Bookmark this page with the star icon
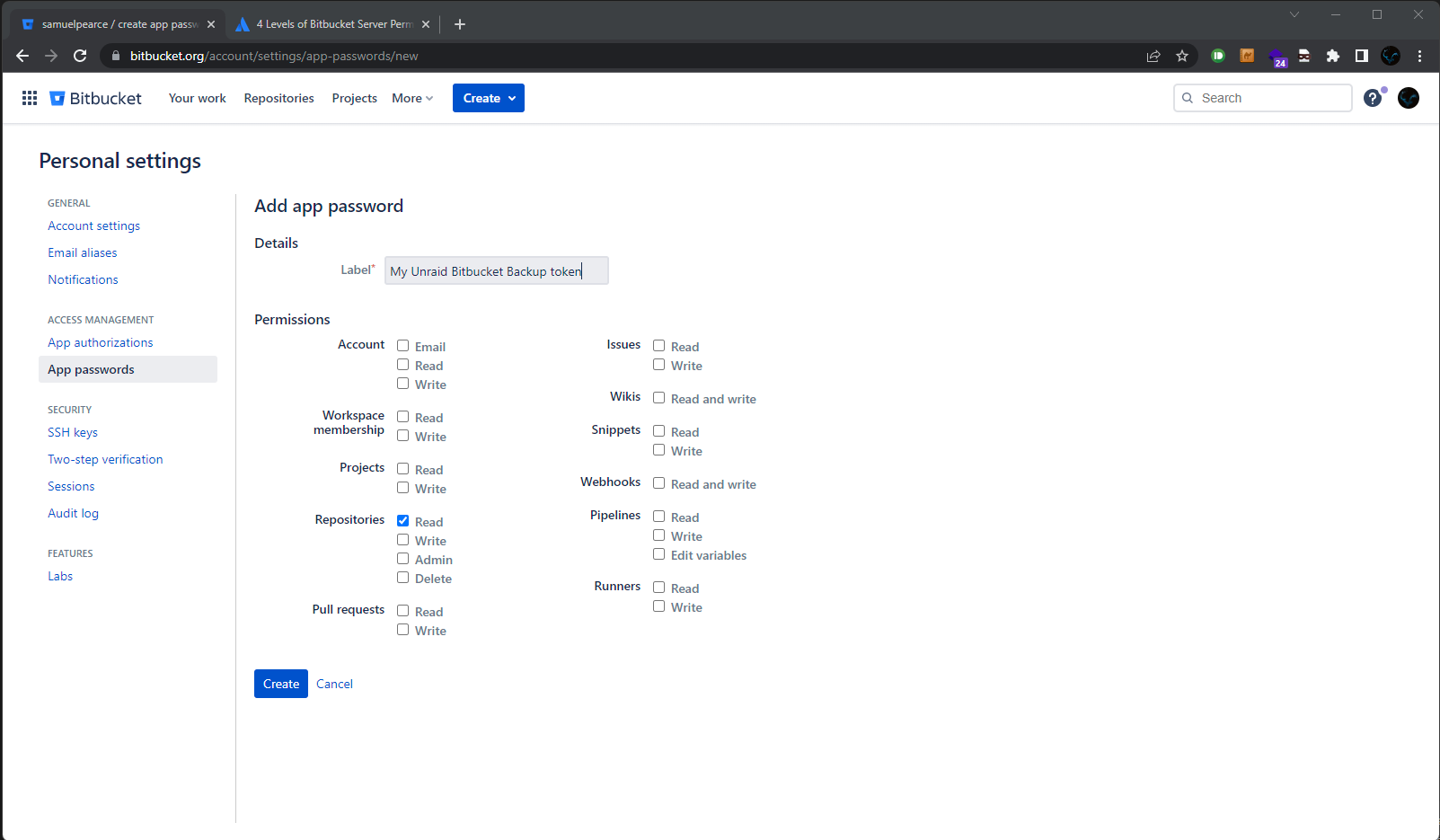This screenshot has width=1440, height=840. pos(1182,56)
